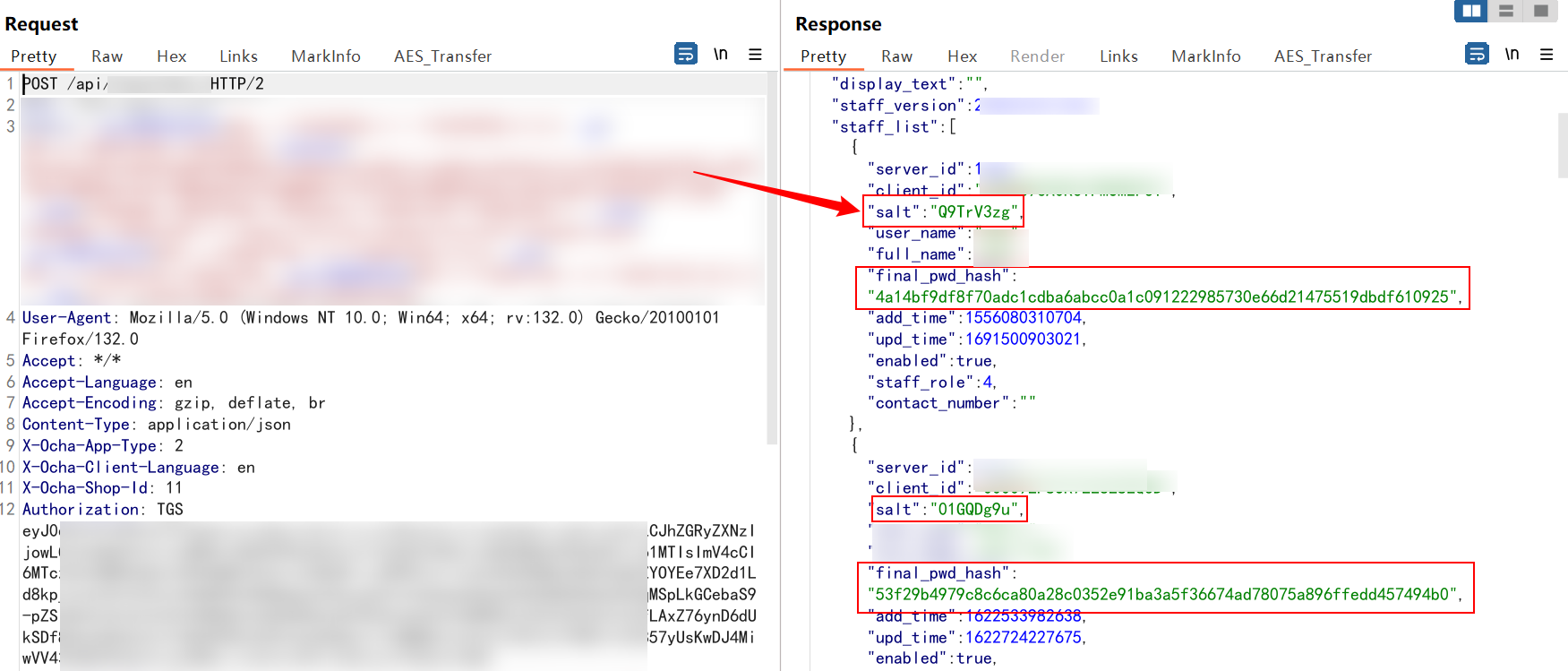Switch Response view to Raw tab
This screenshot has height=671, width=1568.
(x=896, y=56)
